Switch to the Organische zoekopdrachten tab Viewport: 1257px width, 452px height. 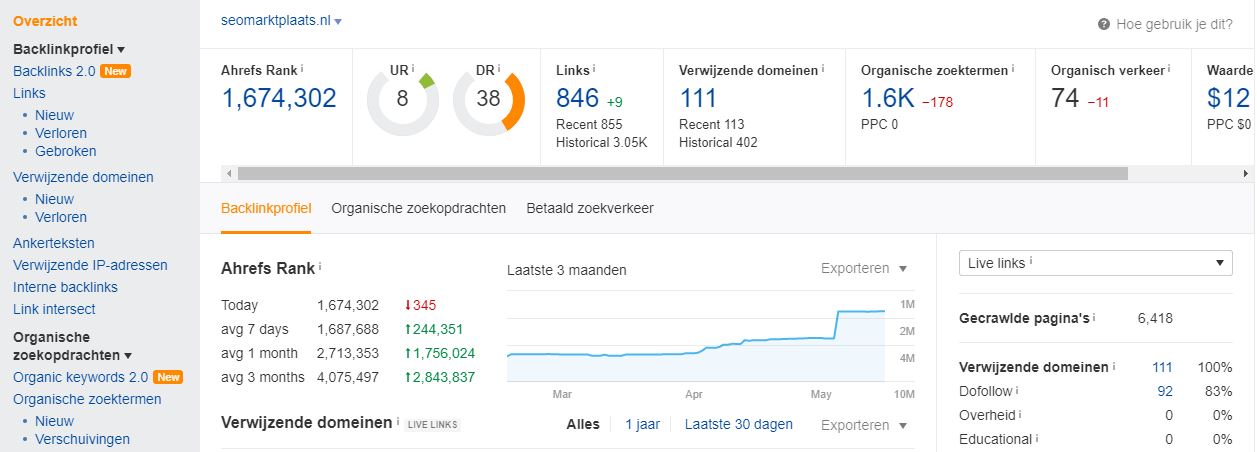click(419, 208)
